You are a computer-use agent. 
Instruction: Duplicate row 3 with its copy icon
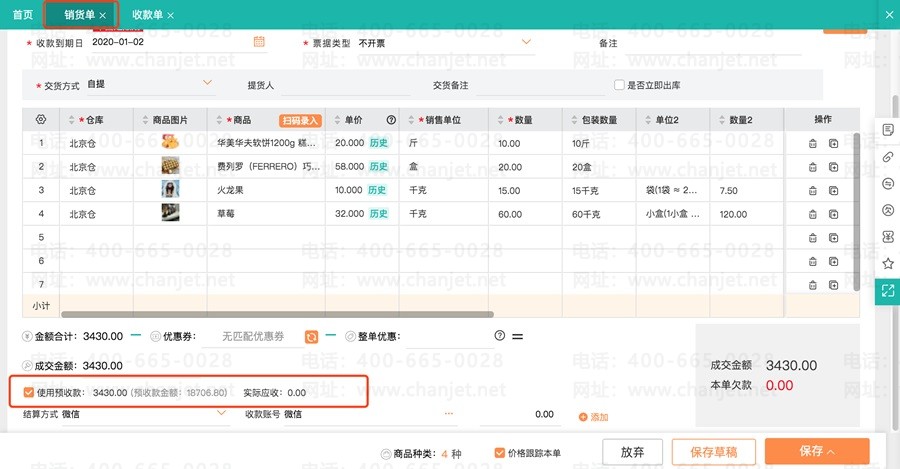[834, 190]
